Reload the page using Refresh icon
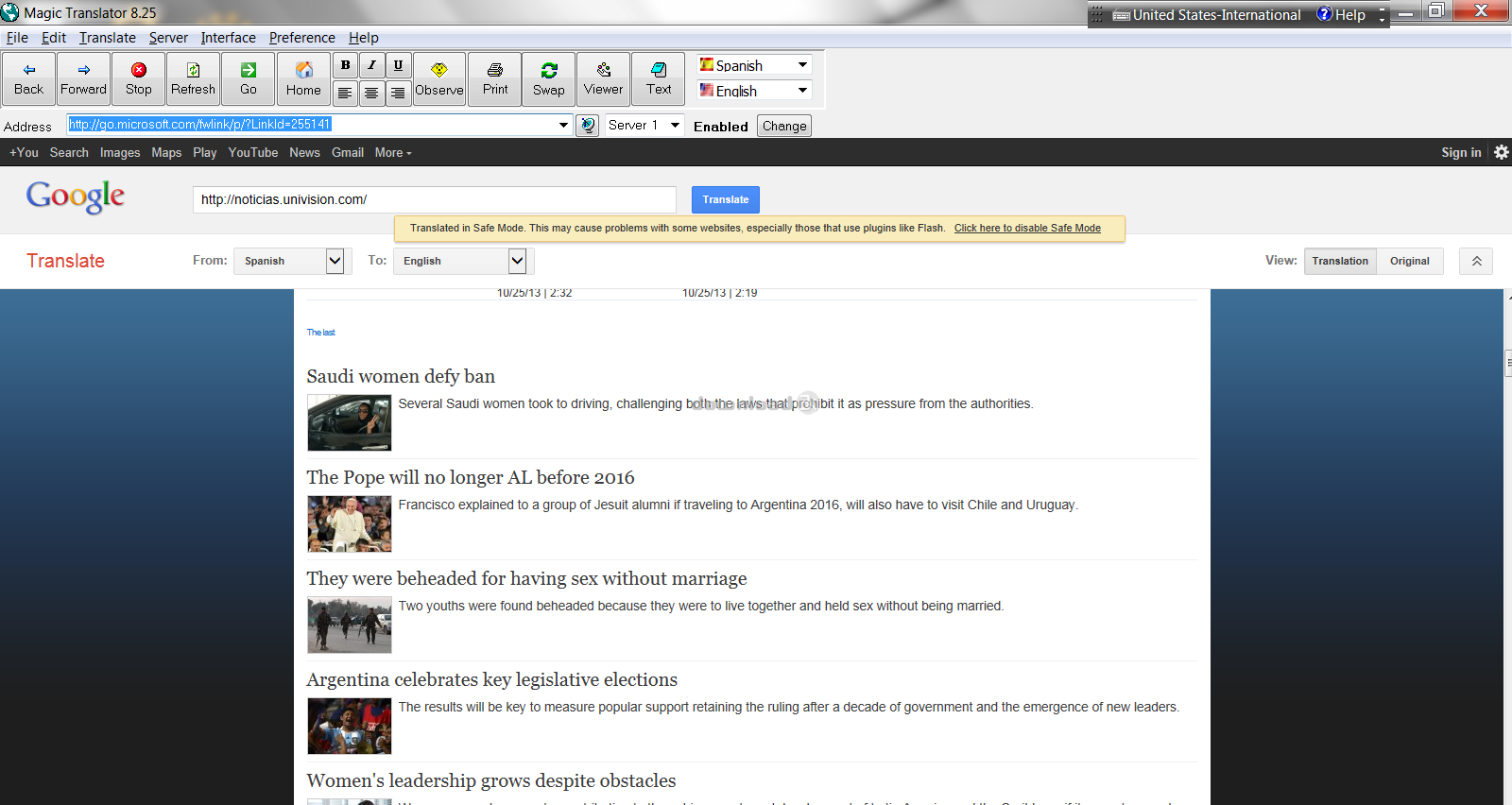Viewport: 1512px width, 805px height. (193, 78)
